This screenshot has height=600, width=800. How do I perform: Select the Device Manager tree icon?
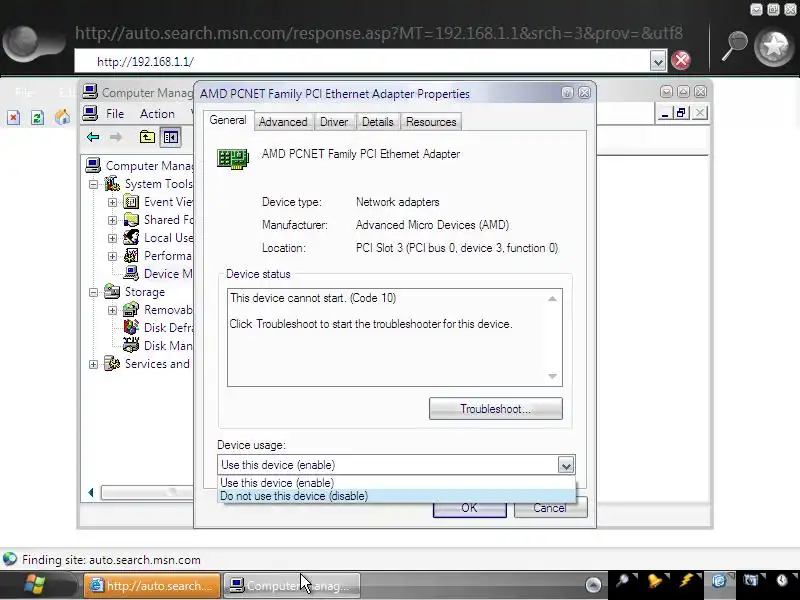(131, 273)
